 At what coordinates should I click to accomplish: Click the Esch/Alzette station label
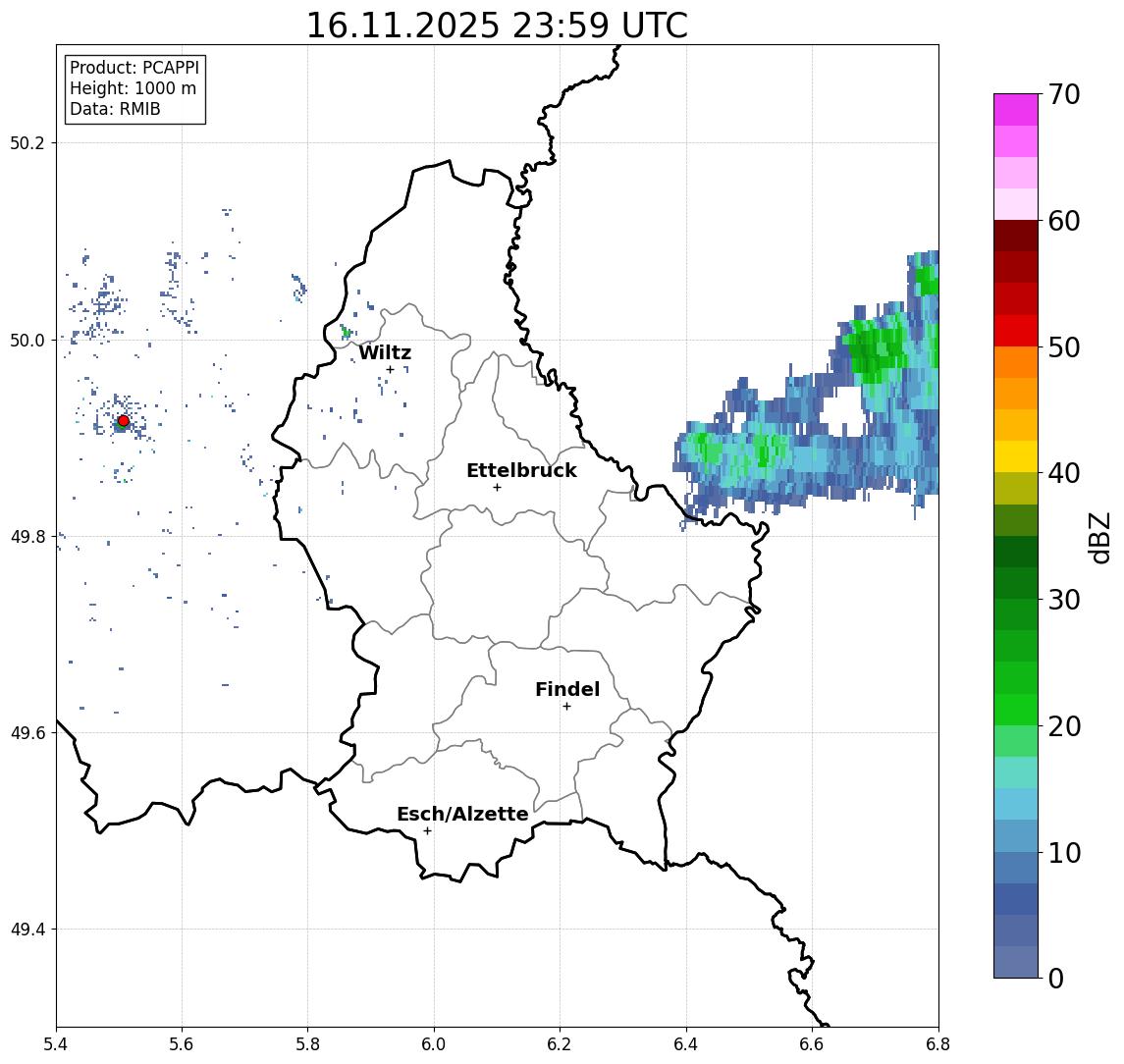tap(462, 814)
